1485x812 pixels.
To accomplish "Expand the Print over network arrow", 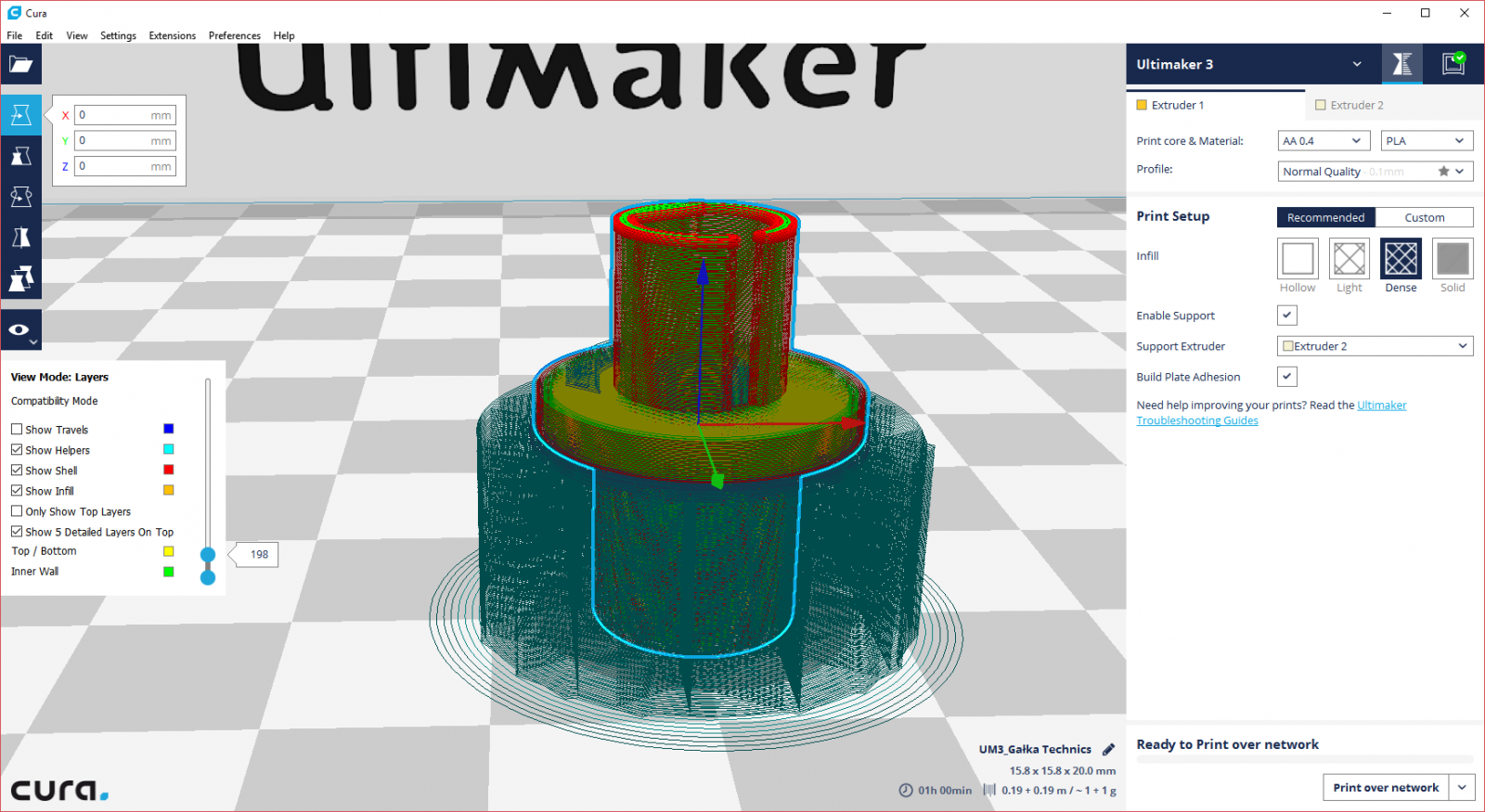I will (1462, 788).
